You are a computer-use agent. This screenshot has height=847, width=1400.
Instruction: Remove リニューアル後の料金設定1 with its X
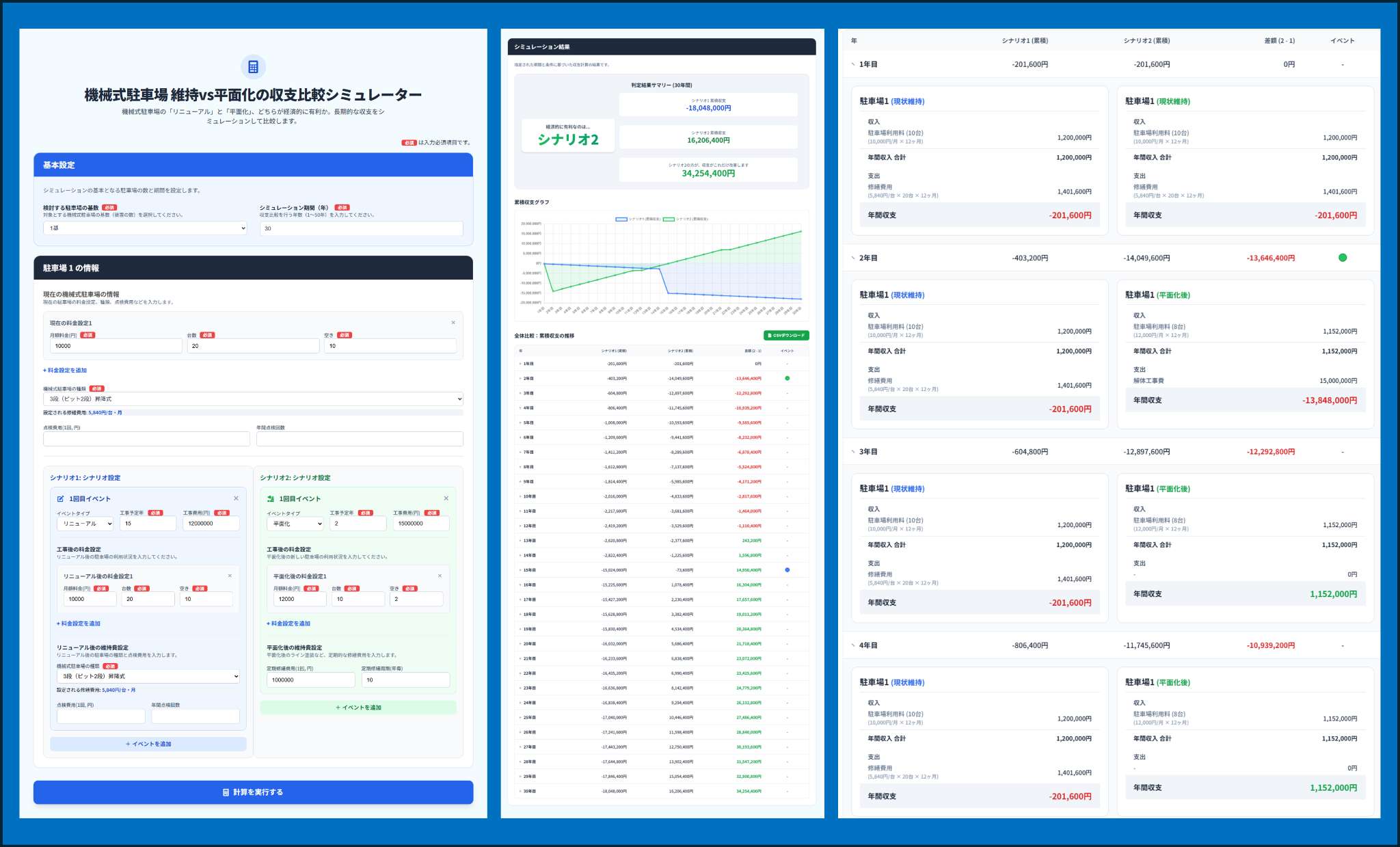click(230, 576)
